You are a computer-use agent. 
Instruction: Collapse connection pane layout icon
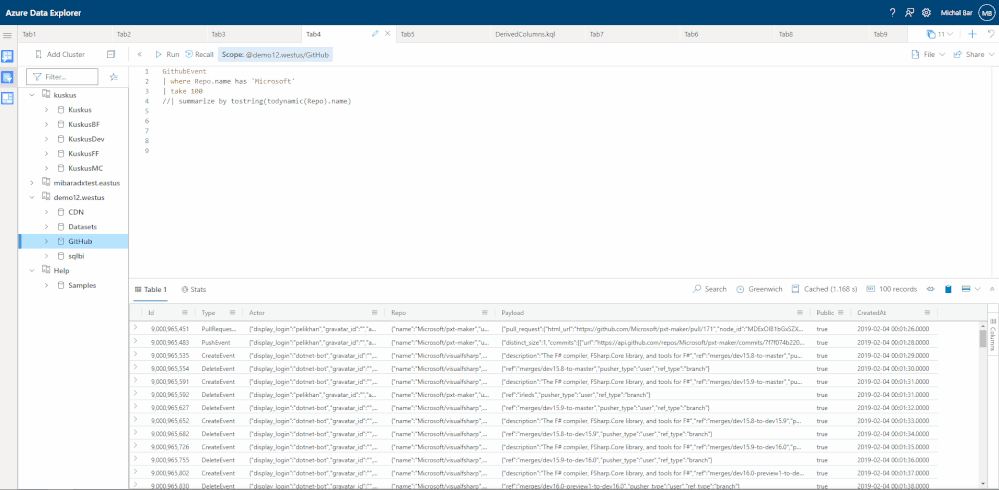111,55
